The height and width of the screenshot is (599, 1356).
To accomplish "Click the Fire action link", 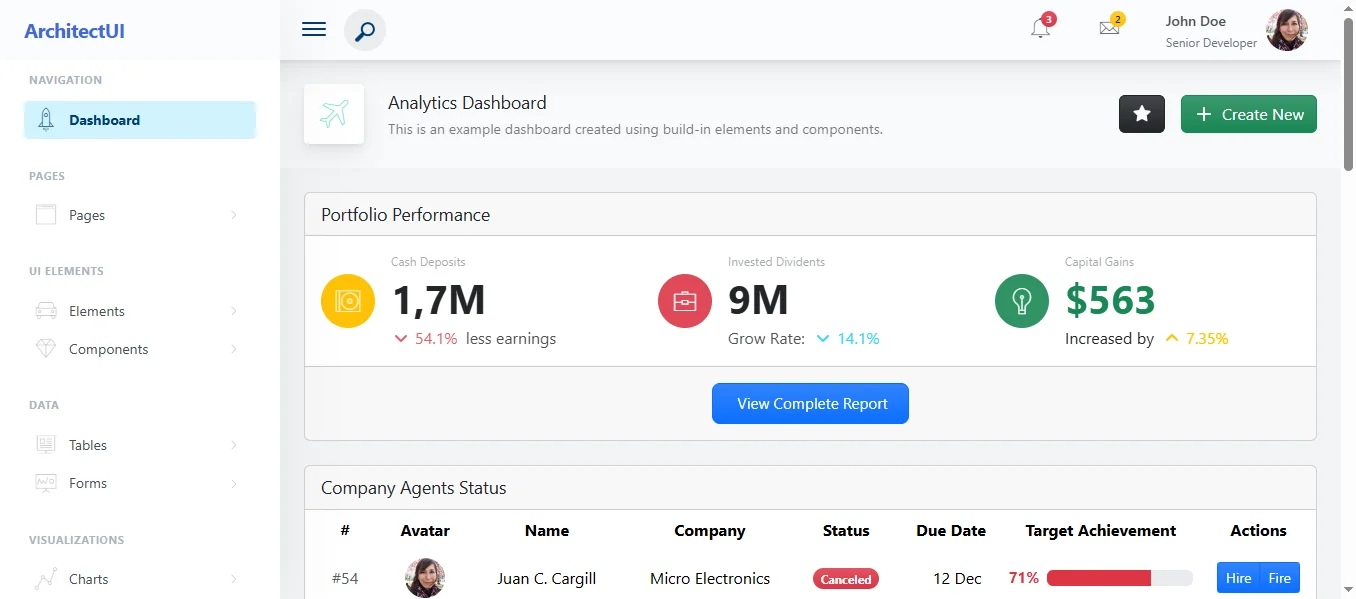I will [x=1280, y=577].
